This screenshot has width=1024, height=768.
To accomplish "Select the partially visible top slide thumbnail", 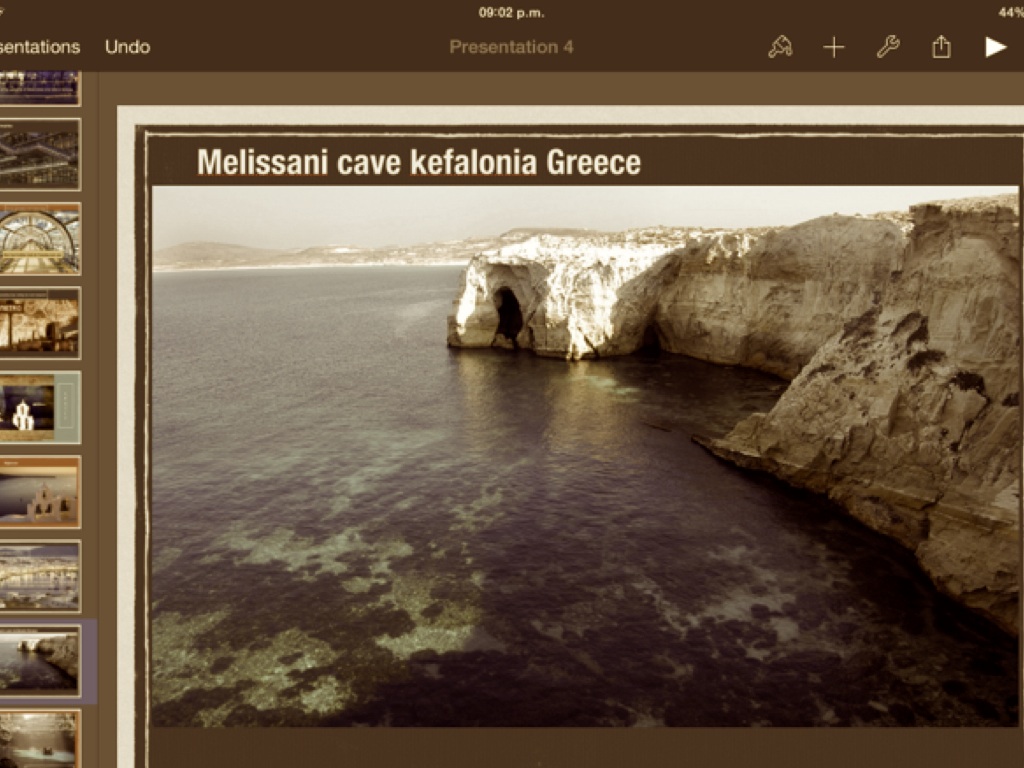I will pos(38,87).
